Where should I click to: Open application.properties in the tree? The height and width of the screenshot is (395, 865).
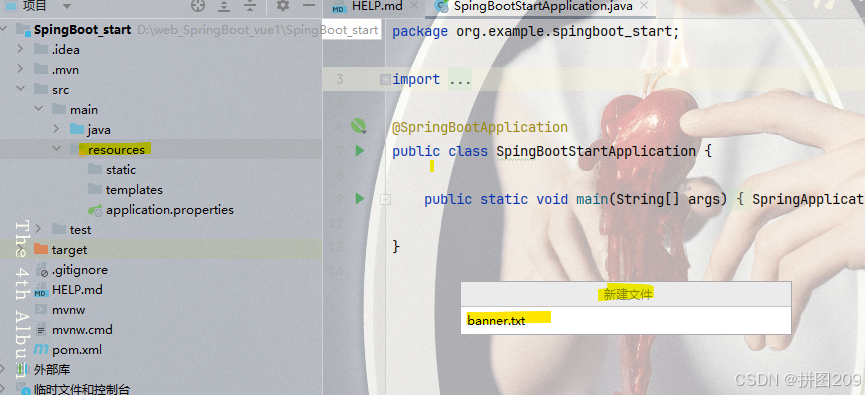[170, 210]
